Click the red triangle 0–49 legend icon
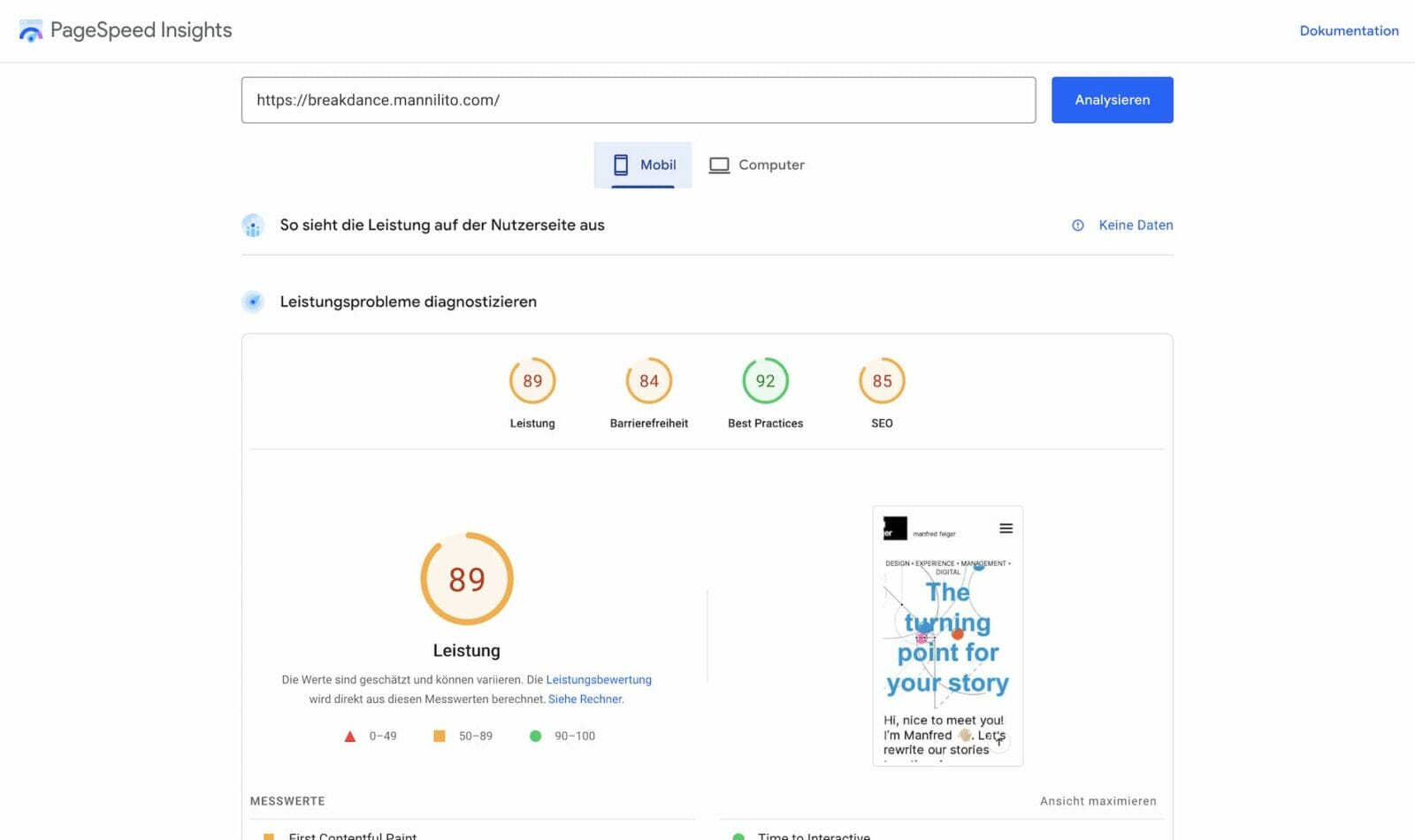The image size is (1415, 840). [350, 737]
